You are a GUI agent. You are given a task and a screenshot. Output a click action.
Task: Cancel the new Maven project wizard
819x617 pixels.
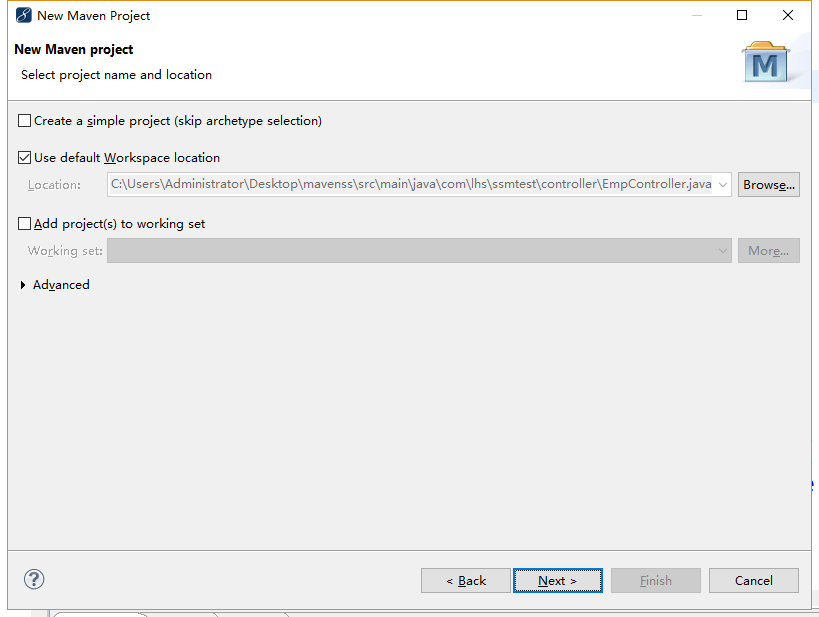coord(753,580)
